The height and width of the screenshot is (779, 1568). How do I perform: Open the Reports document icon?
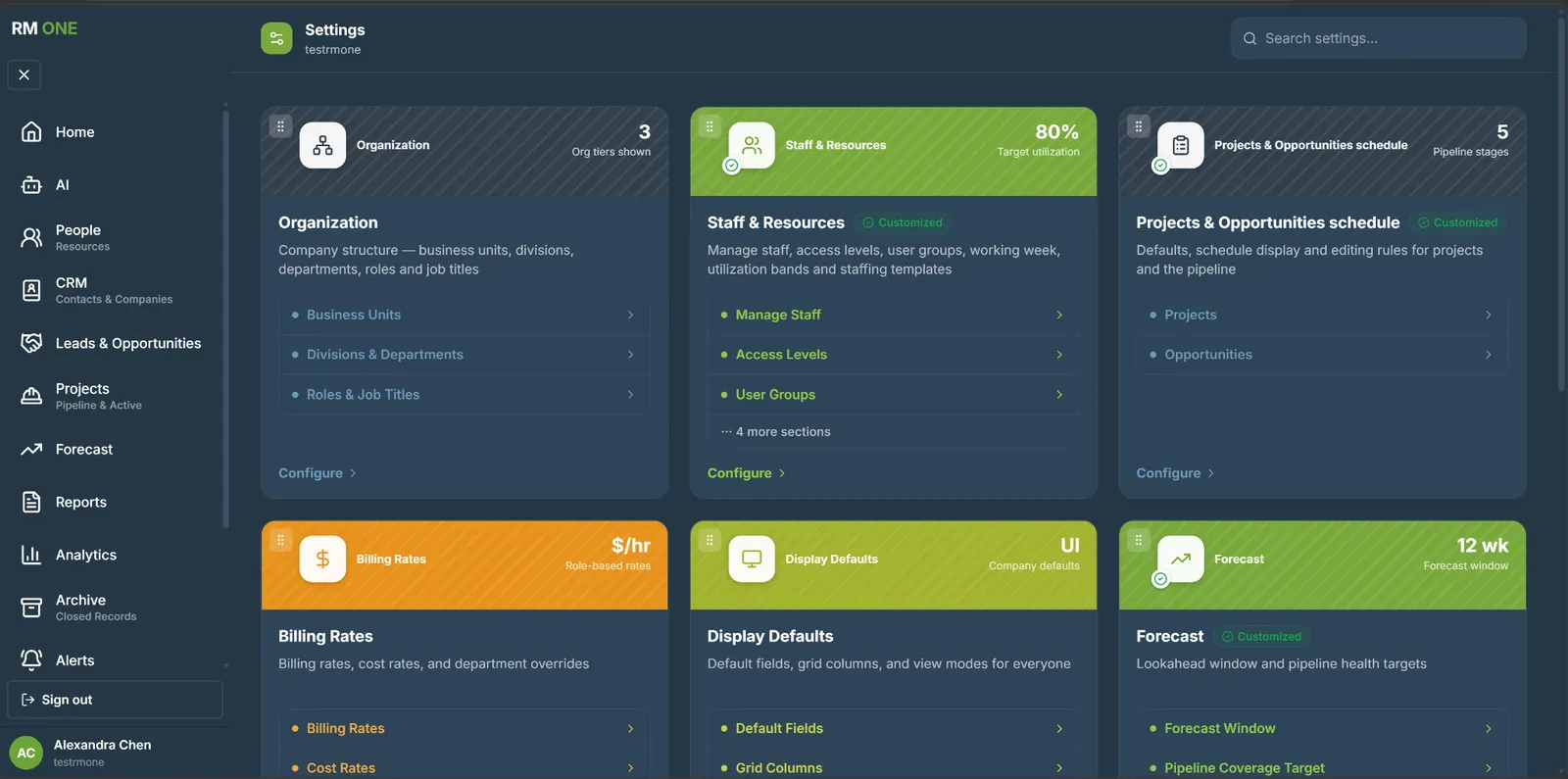click(31, 502)
